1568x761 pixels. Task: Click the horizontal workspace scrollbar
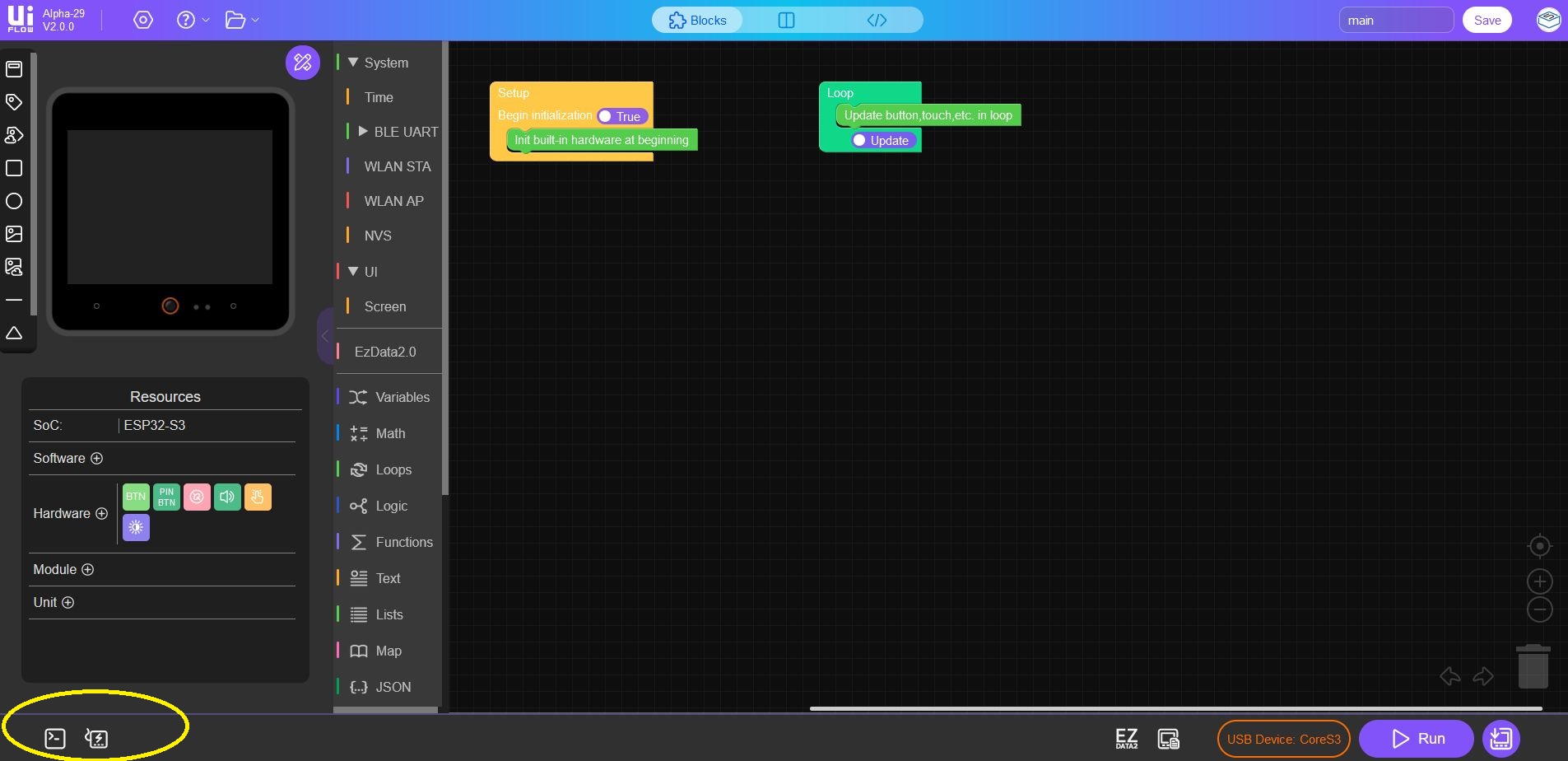(x=1175, y=708)
